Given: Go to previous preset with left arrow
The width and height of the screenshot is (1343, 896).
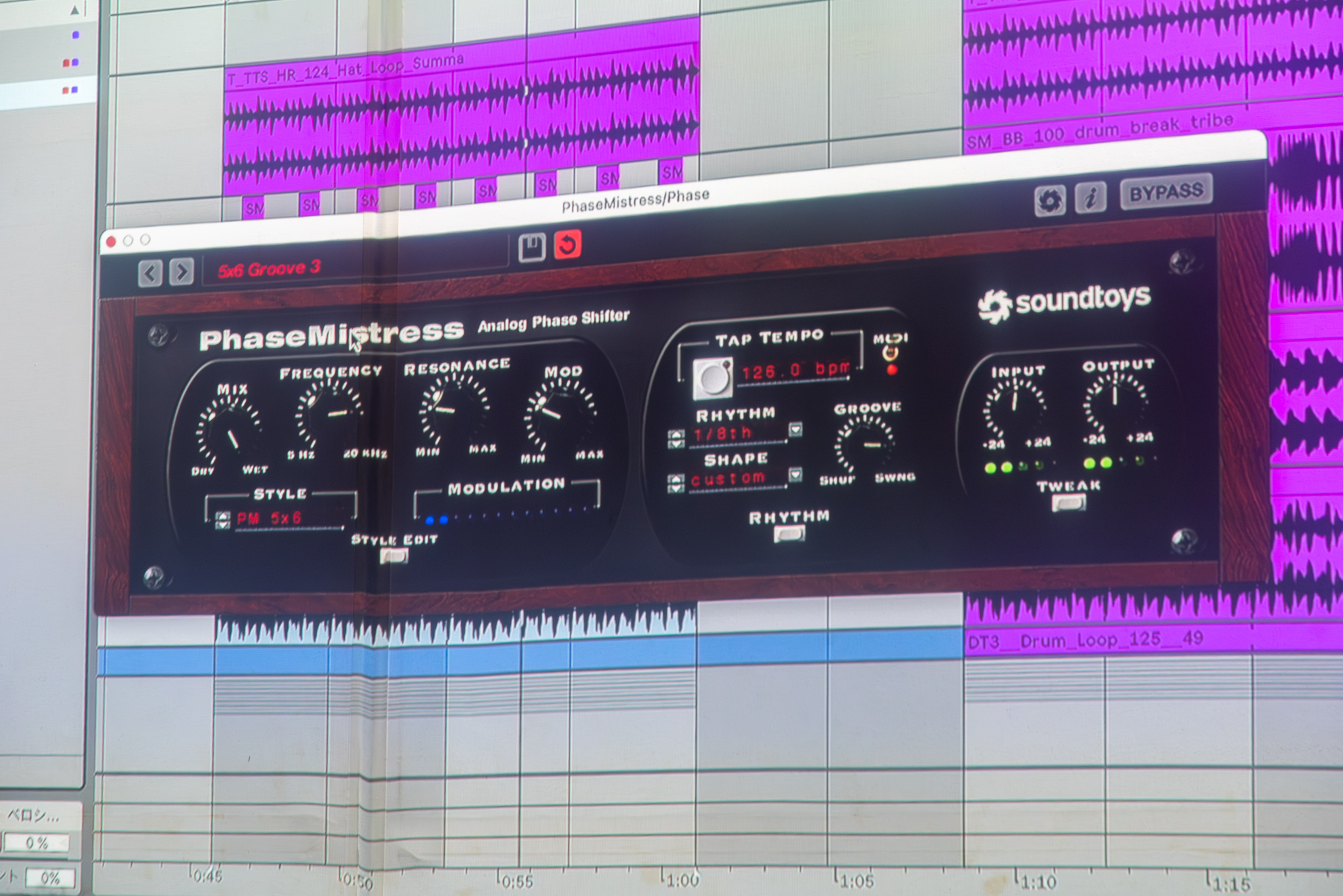Looking at the screenshot, I should (x=150, y=273).
